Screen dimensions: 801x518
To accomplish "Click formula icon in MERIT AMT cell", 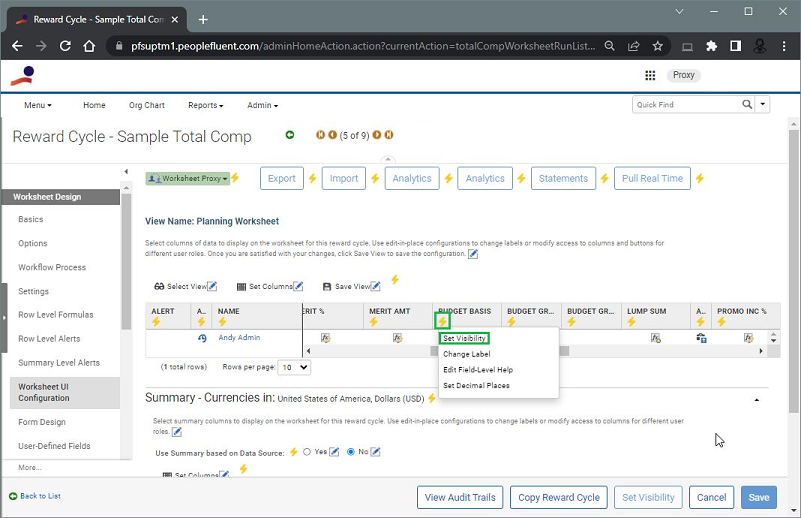I will (x=397, y=338).
